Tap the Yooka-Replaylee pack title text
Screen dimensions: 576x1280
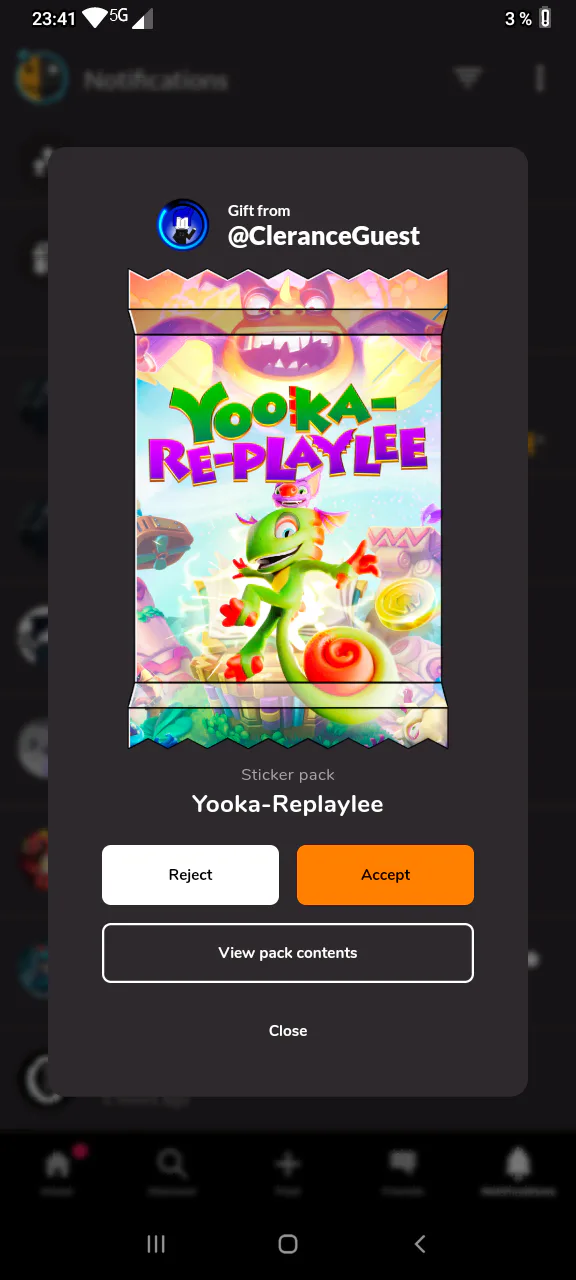click(288, 804)
